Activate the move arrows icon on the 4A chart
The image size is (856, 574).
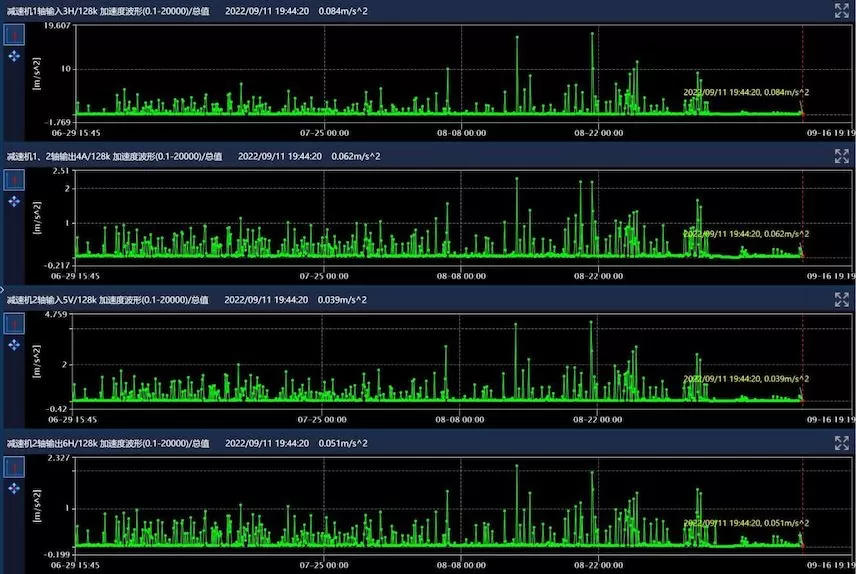coord(14,201)
